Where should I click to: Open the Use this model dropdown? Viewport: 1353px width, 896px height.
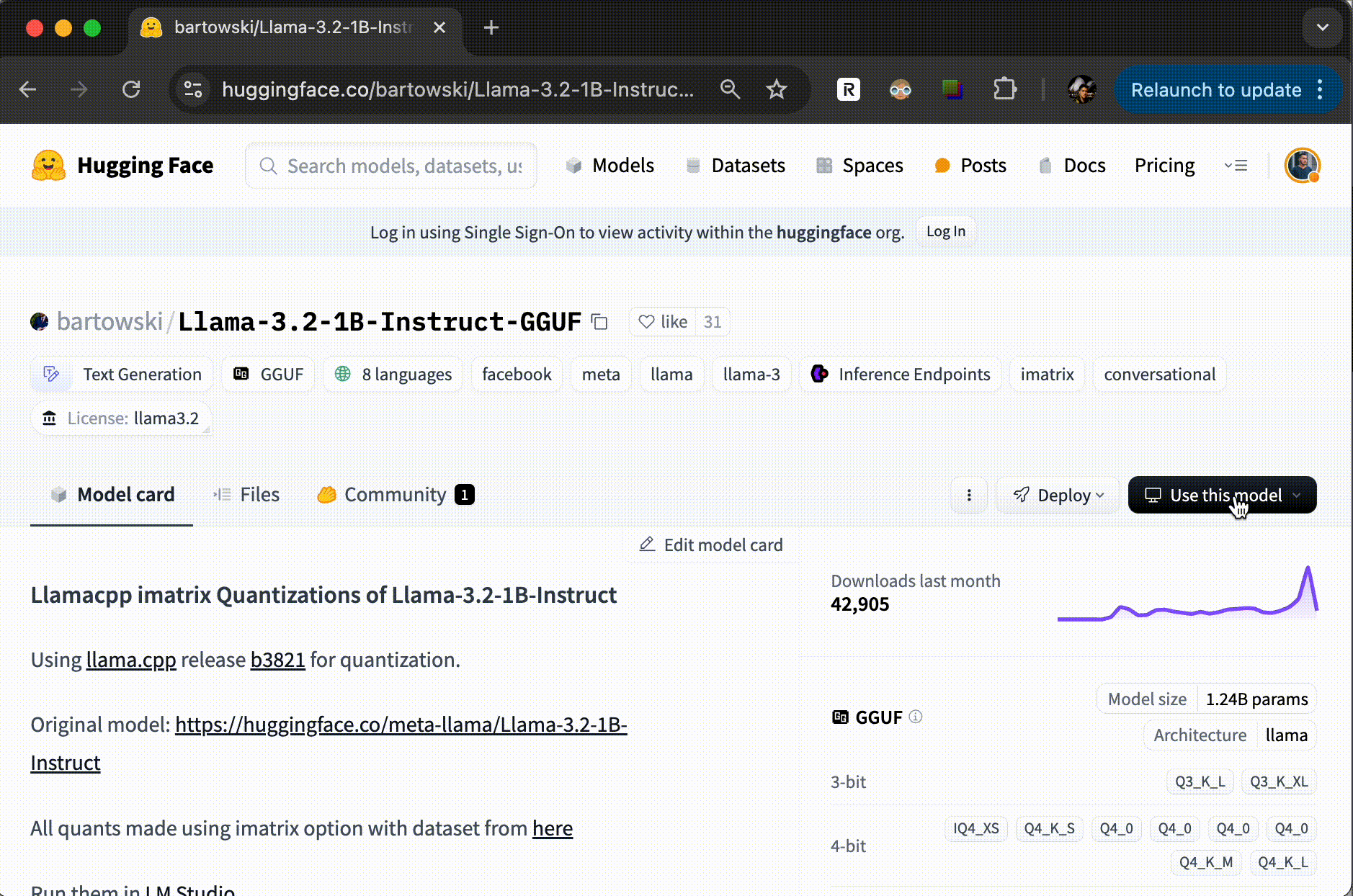pyautogui.click(x=1222, y=495)
